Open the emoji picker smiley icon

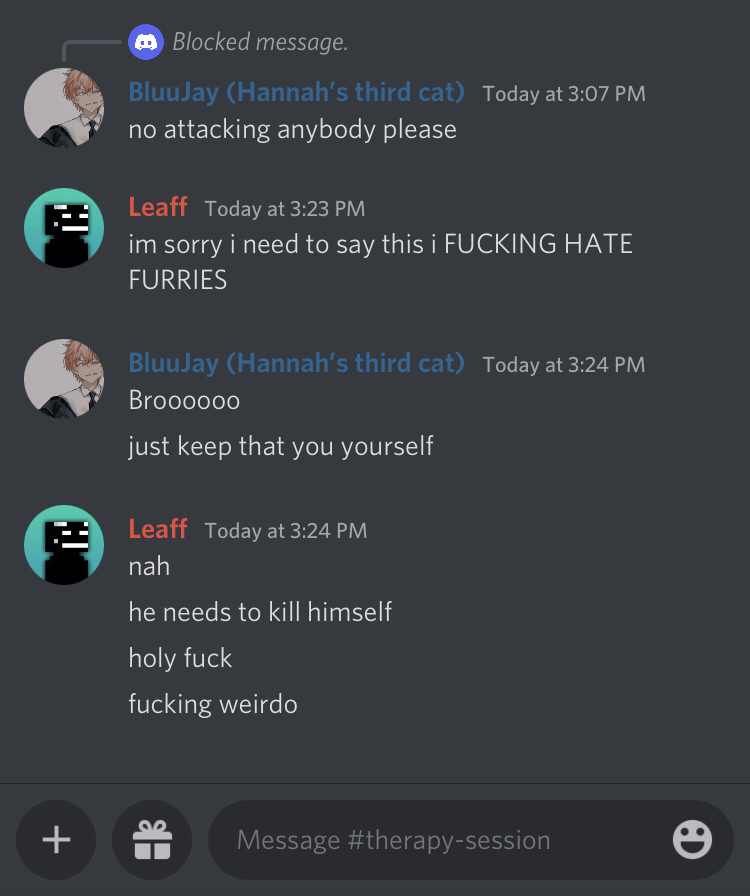[x=692, y=839]
